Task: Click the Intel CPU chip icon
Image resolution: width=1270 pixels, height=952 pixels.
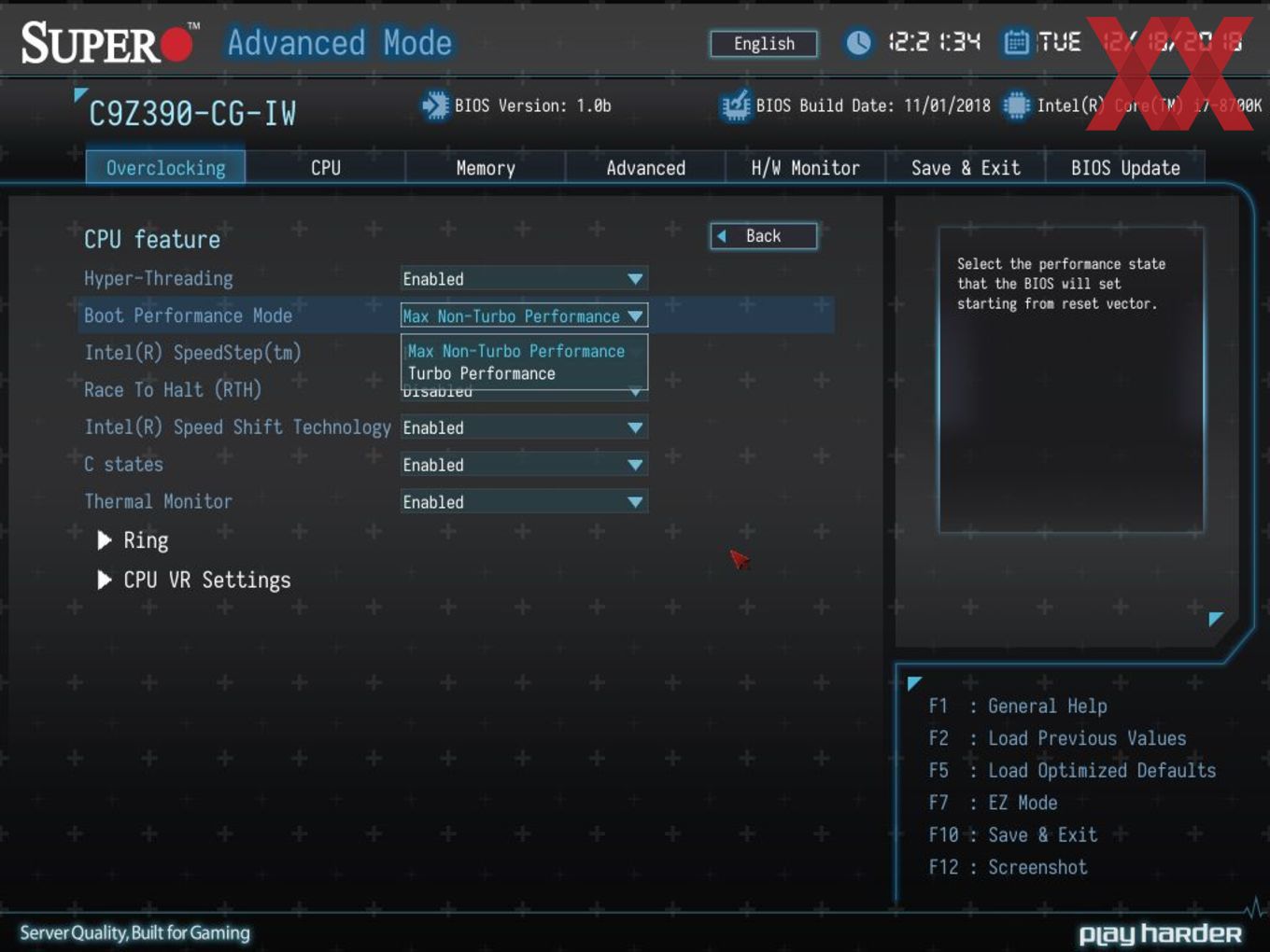Action: pos(1016,105)
